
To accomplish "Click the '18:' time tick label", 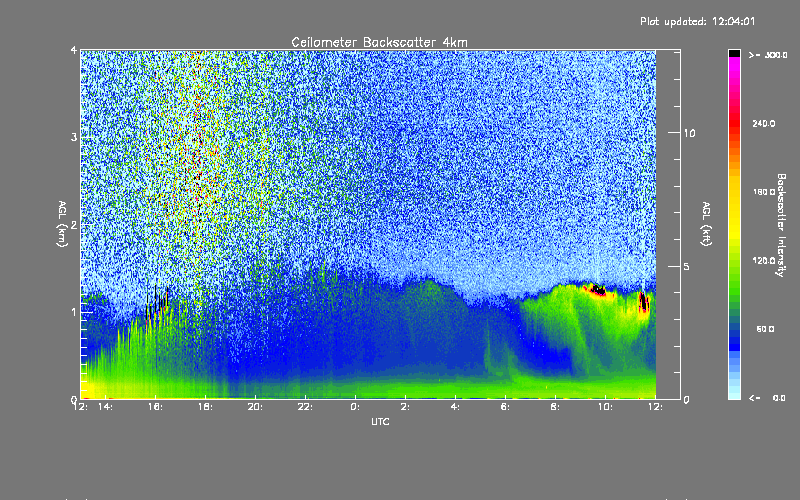I will click(x=205, y=407).
